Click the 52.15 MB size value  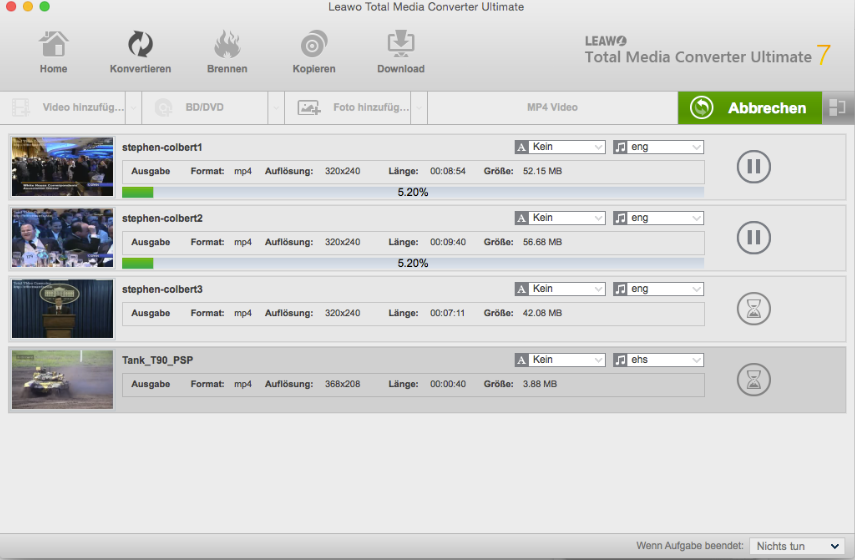(542, 171)
